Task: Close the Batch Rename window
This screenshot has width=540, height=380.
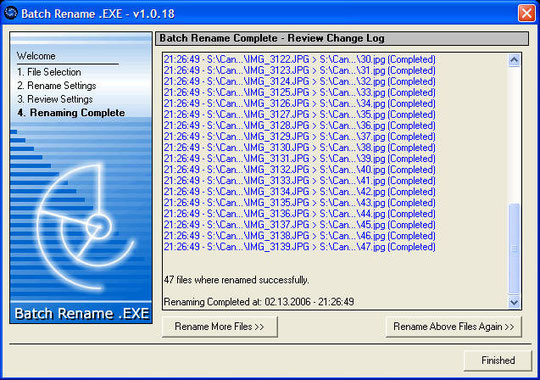Action: [x=527, y=13]
